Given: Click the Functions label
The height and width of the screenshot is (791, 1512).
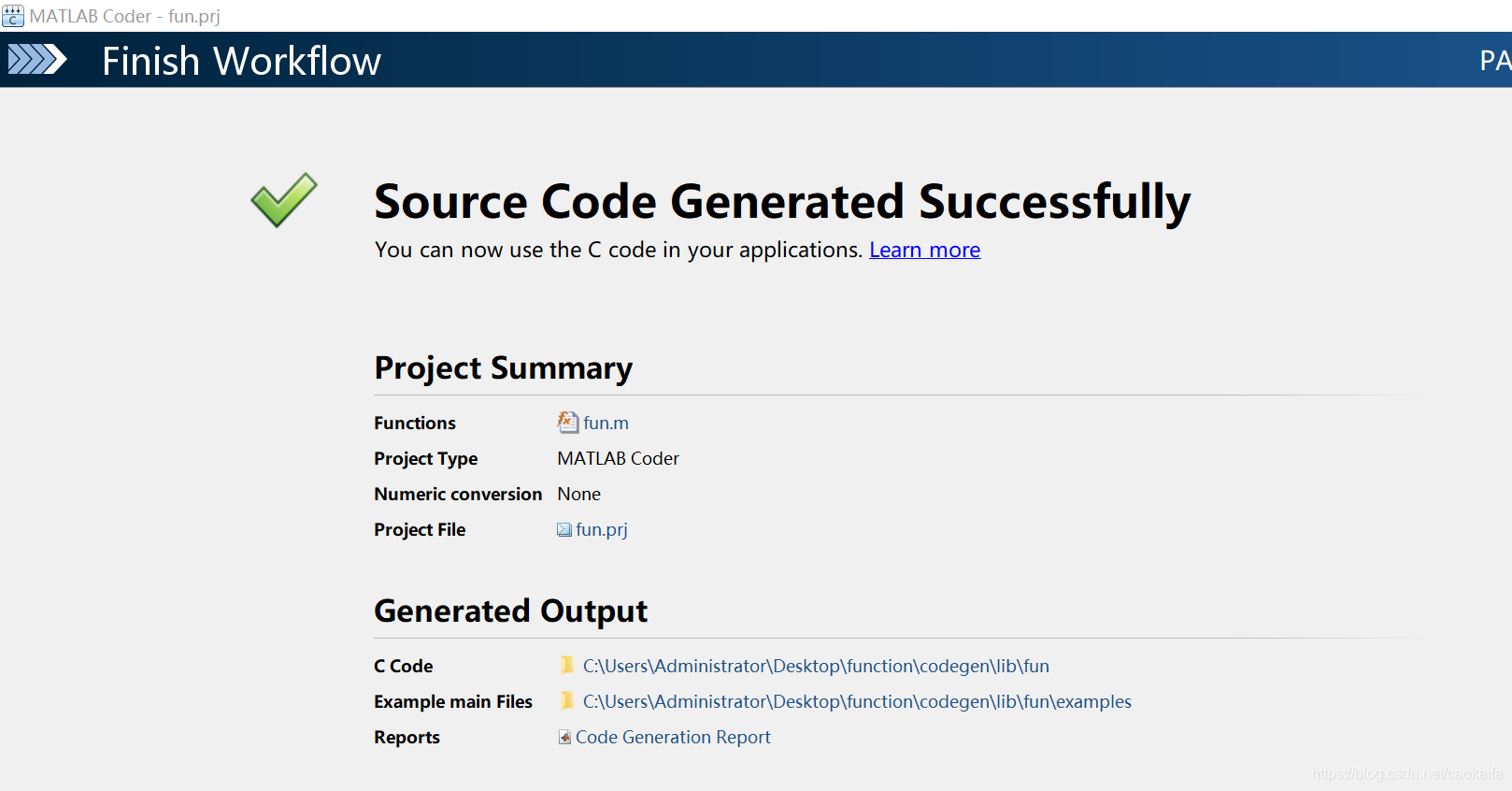Looking at the screenshot, I should (x=415, y=423).
